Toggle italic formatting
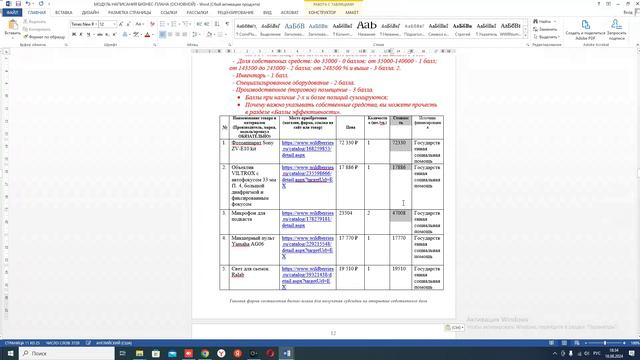Image resolution: width=640 pixels, height=360 pixels. click(x=81, y=35)
